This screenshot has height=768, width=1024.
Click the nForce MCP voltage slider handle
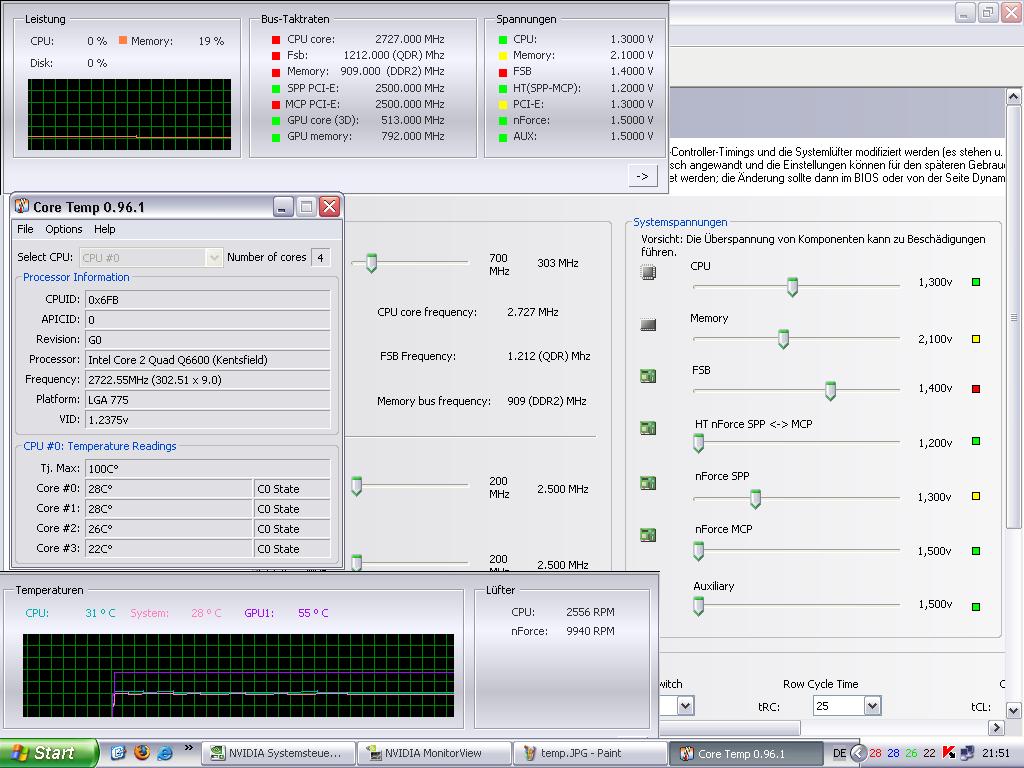tap(699, 551)
